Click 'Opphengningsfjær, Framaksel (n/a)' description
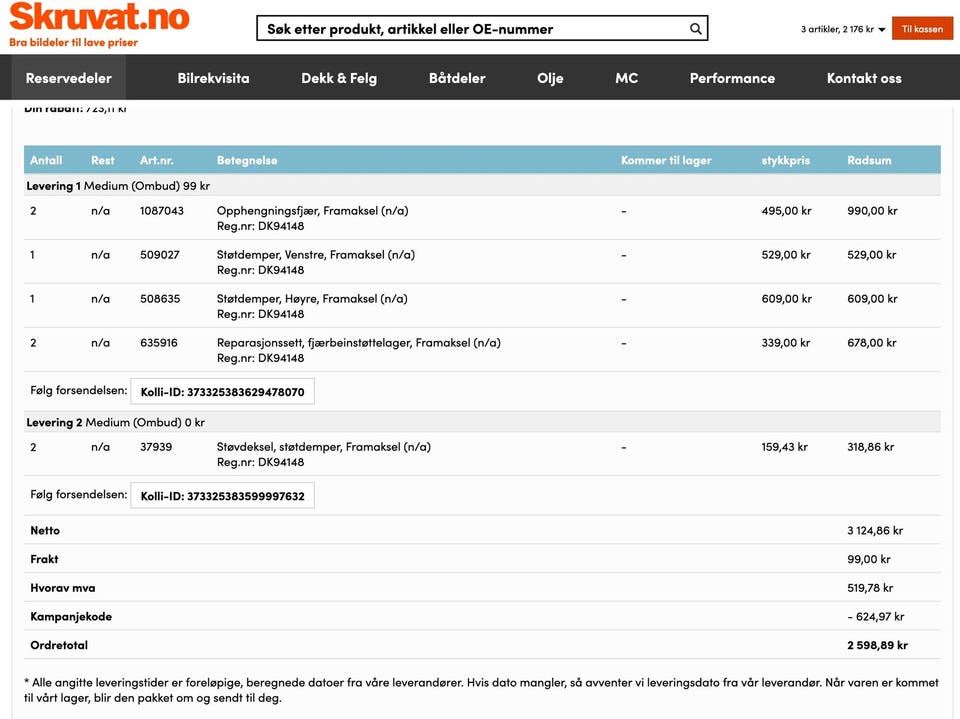 tap(312, 211)
